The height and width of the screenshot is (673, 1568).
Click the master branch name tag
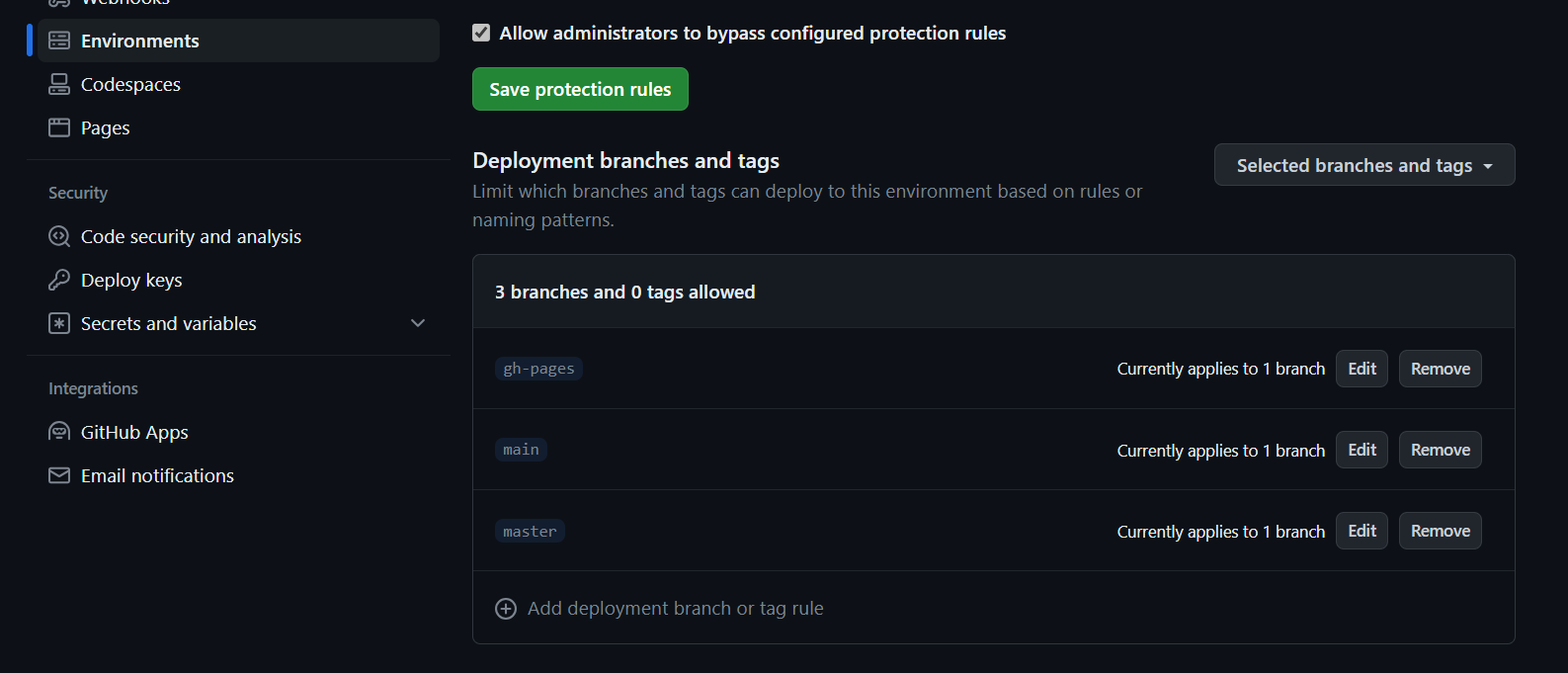(x=530, y=532)
